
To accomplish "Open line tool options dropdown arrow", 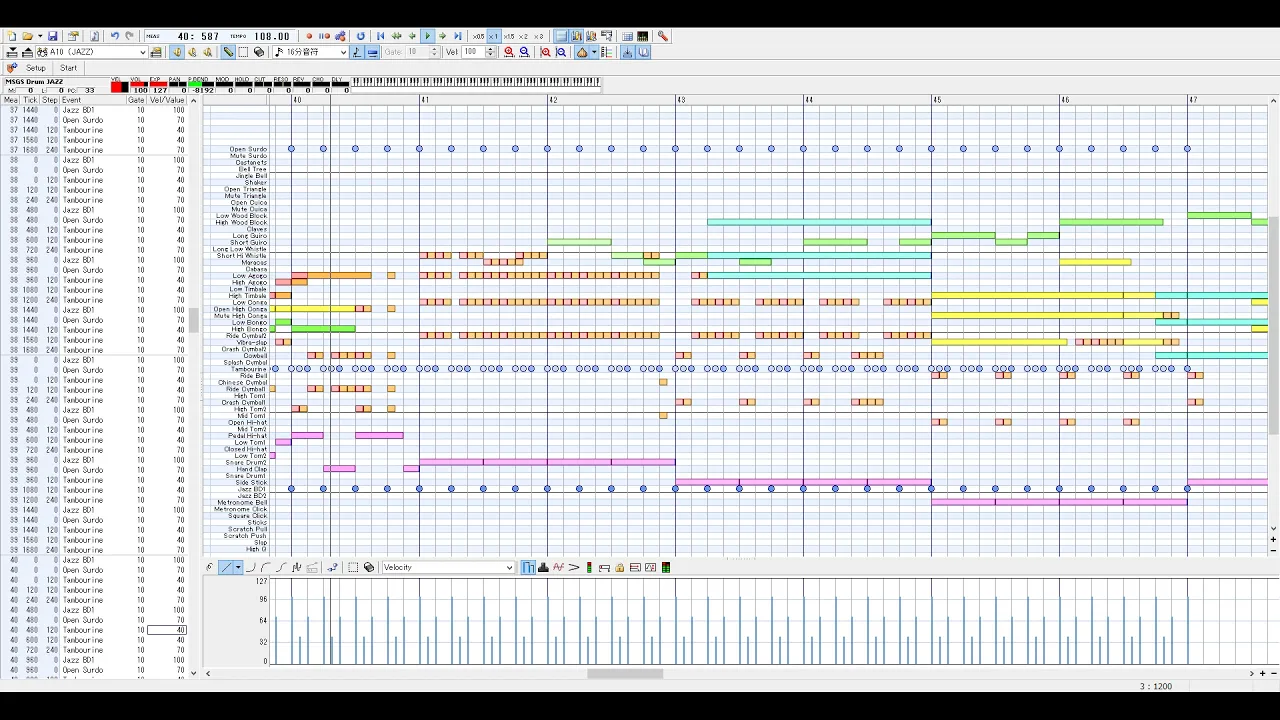I will click(238, 567).
